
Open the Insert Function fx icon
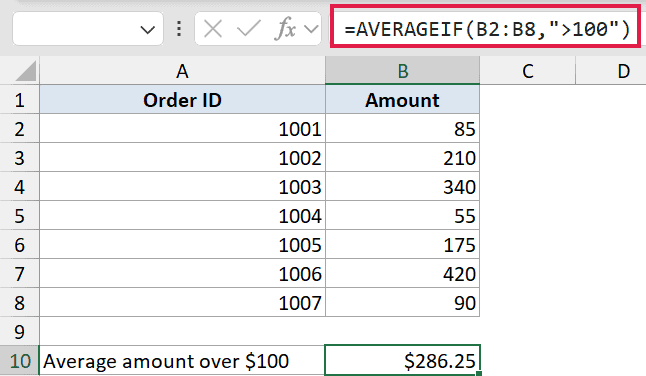tap(285, 29)
